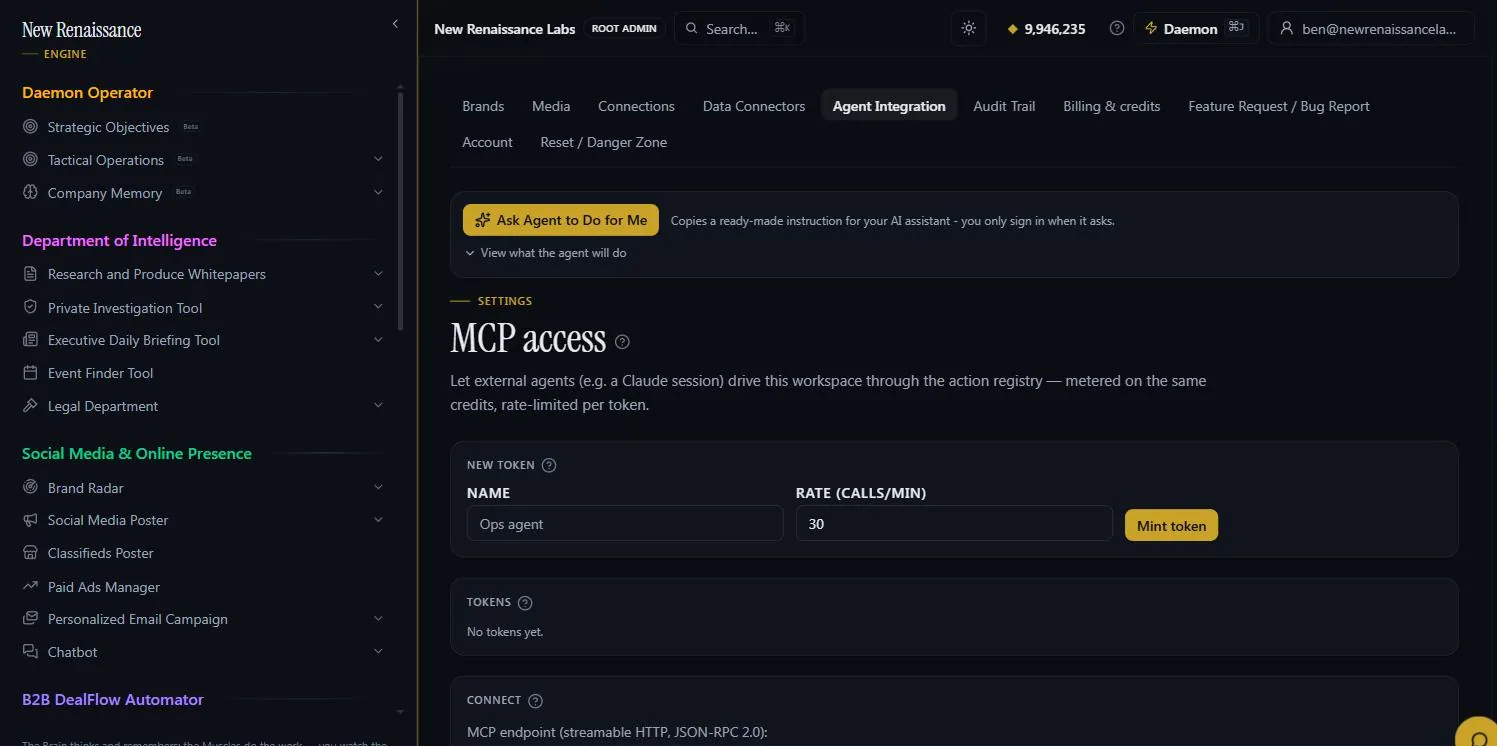Click the Brand Radar icon
This screenshot has width=1497, height=746.
[30, 488]
